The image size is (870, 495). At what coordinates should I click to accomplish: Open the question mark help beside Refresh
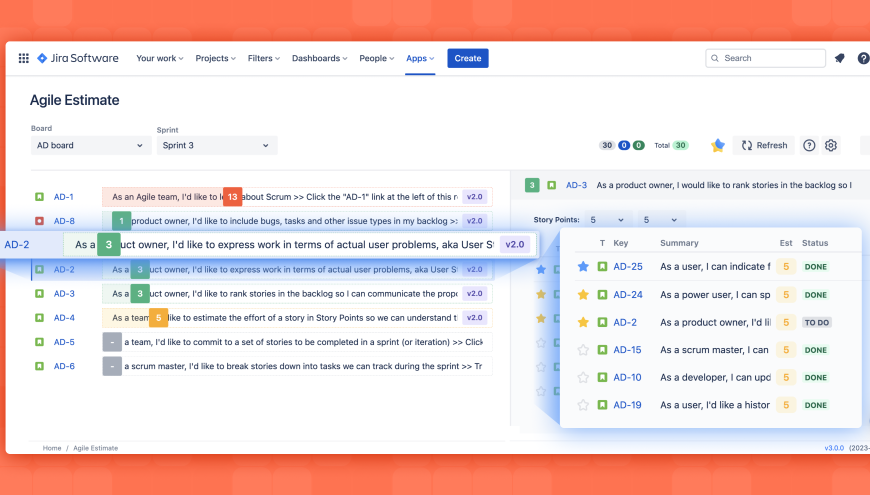[810, 145]
